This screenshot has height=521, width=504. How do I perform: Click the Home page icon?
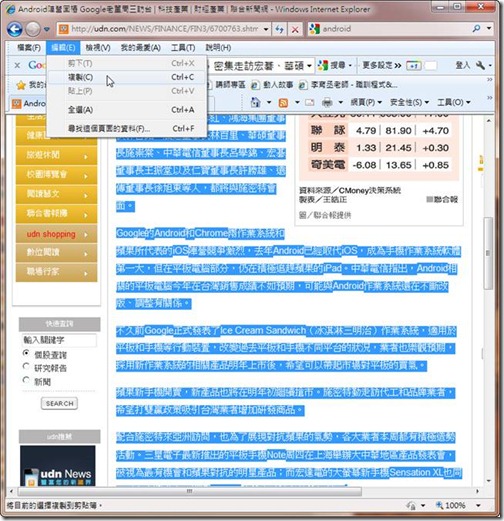(x=255, y=102)
